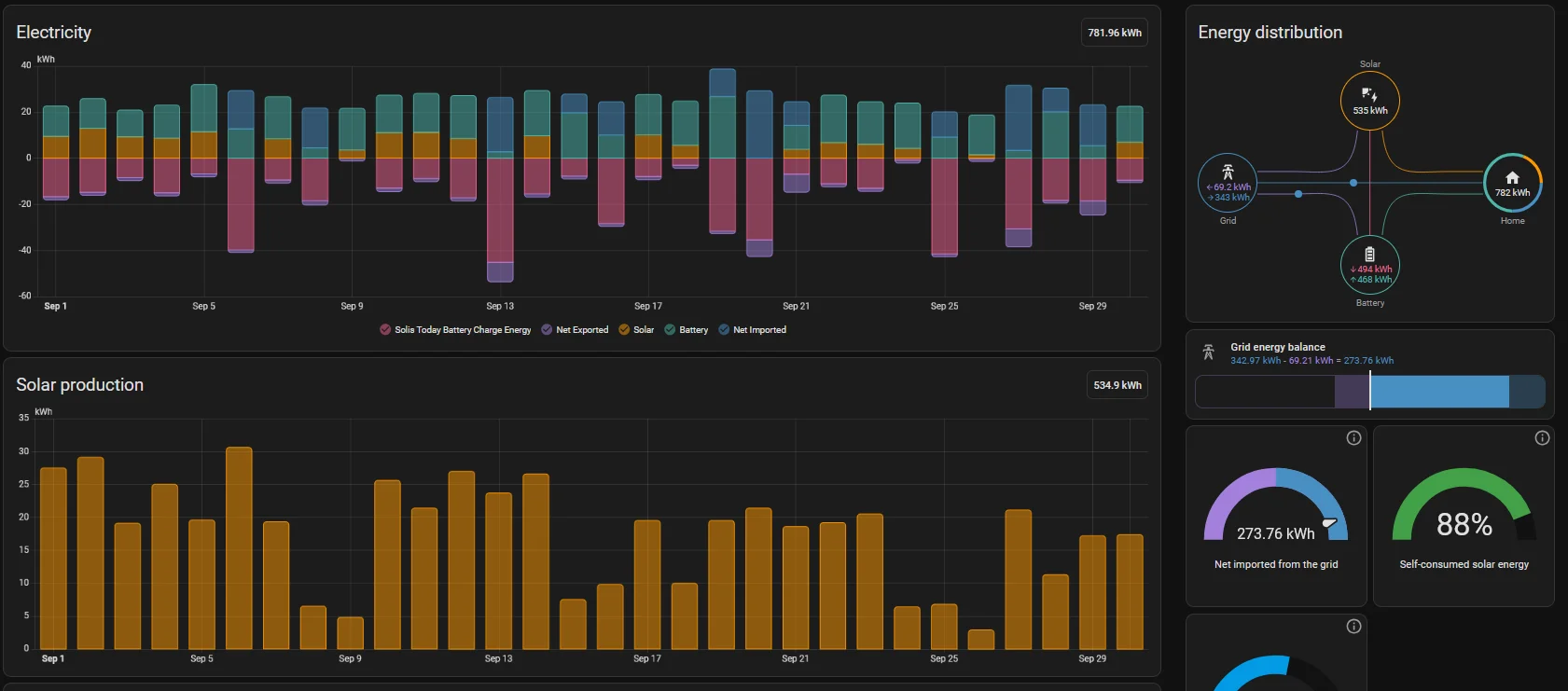Click the Grid energy balance bar
The width and height of the screenshot is (1568, 691).
1370,392
